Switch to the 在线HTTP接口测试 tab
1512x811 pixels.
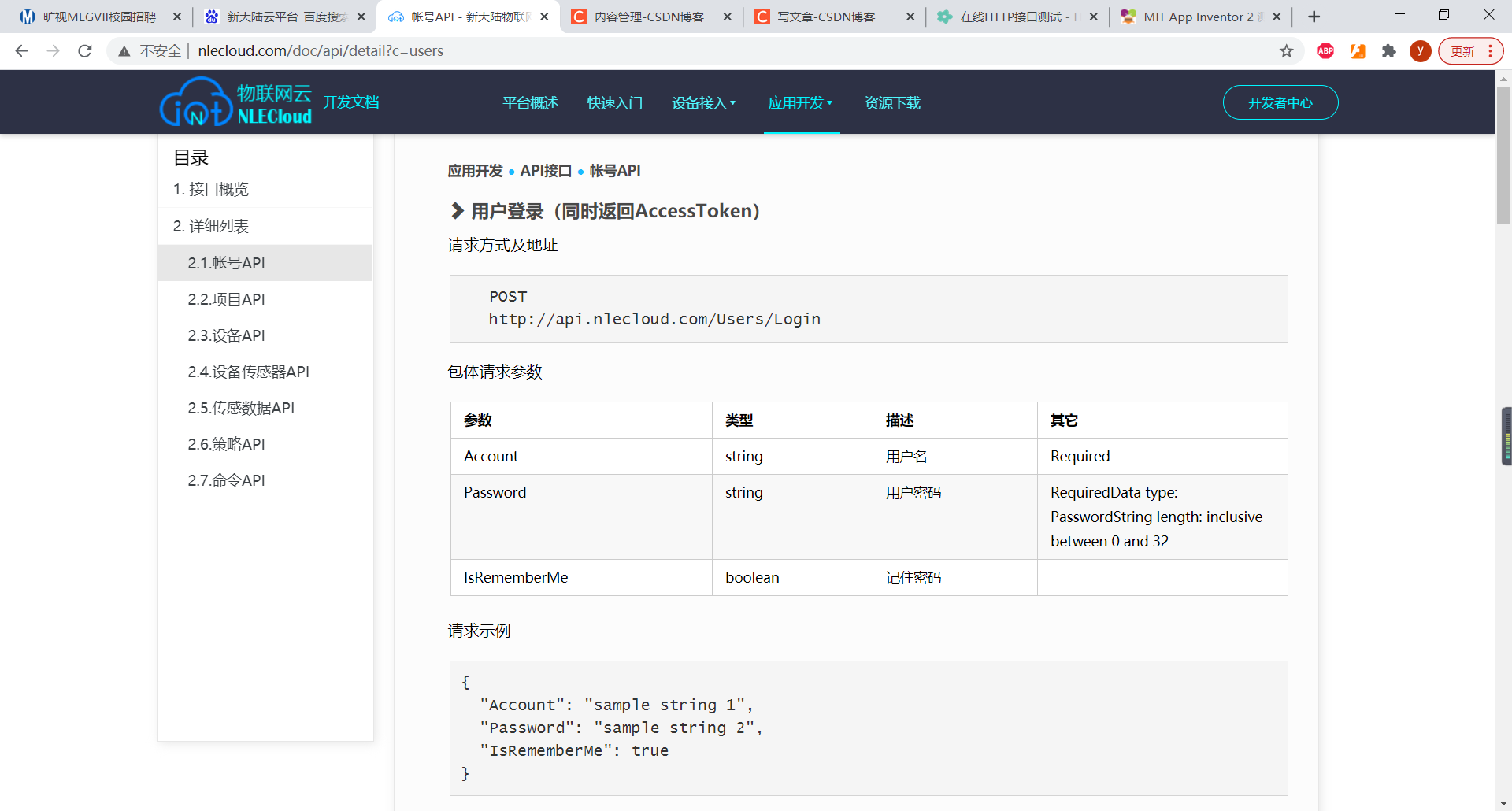pos(1016,17)
